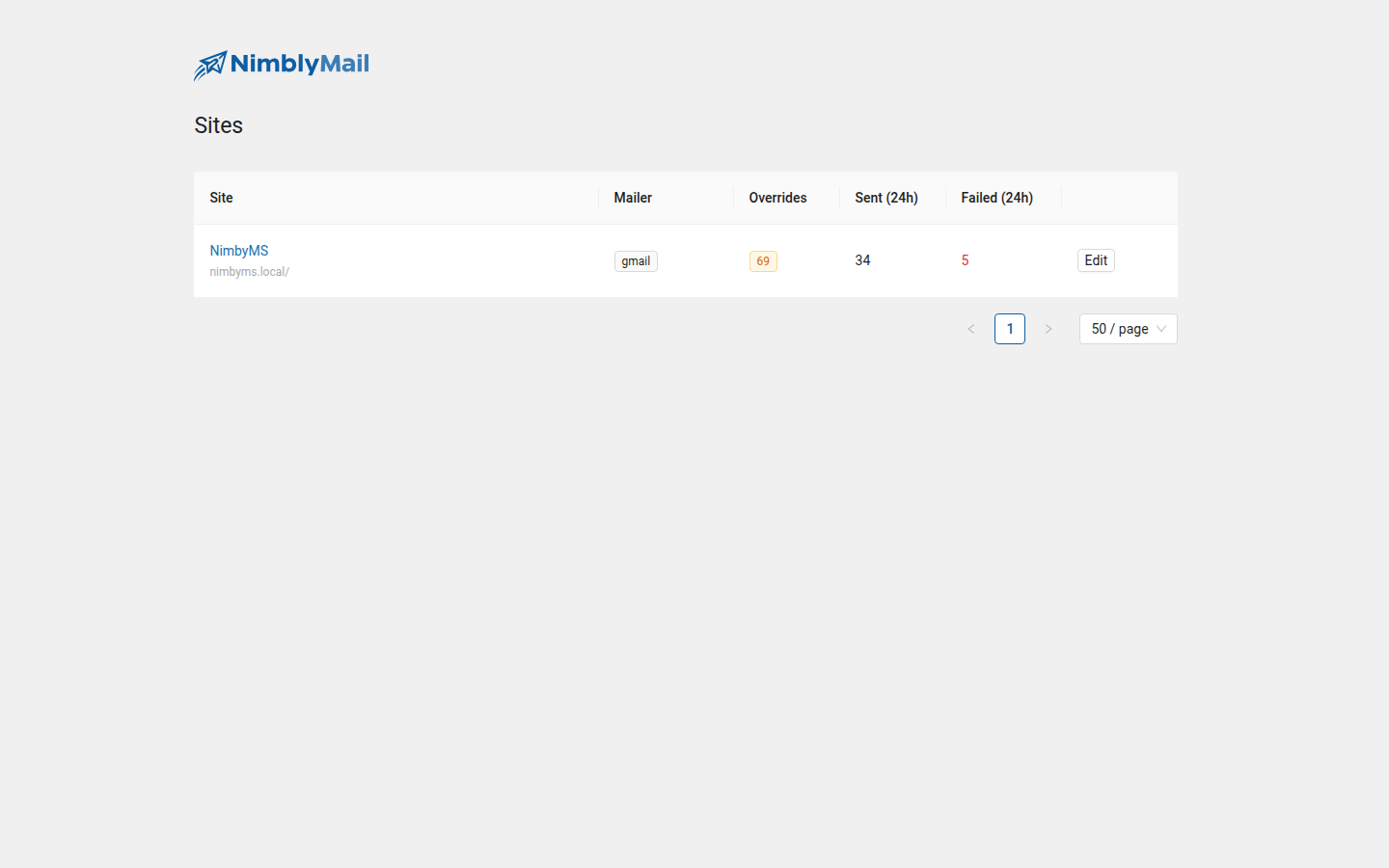Image resolution: width=1389 pixels, height=868 pixels.
Task: Click the failed count 5
Action: pyautogui.click(x=965, y=260)
